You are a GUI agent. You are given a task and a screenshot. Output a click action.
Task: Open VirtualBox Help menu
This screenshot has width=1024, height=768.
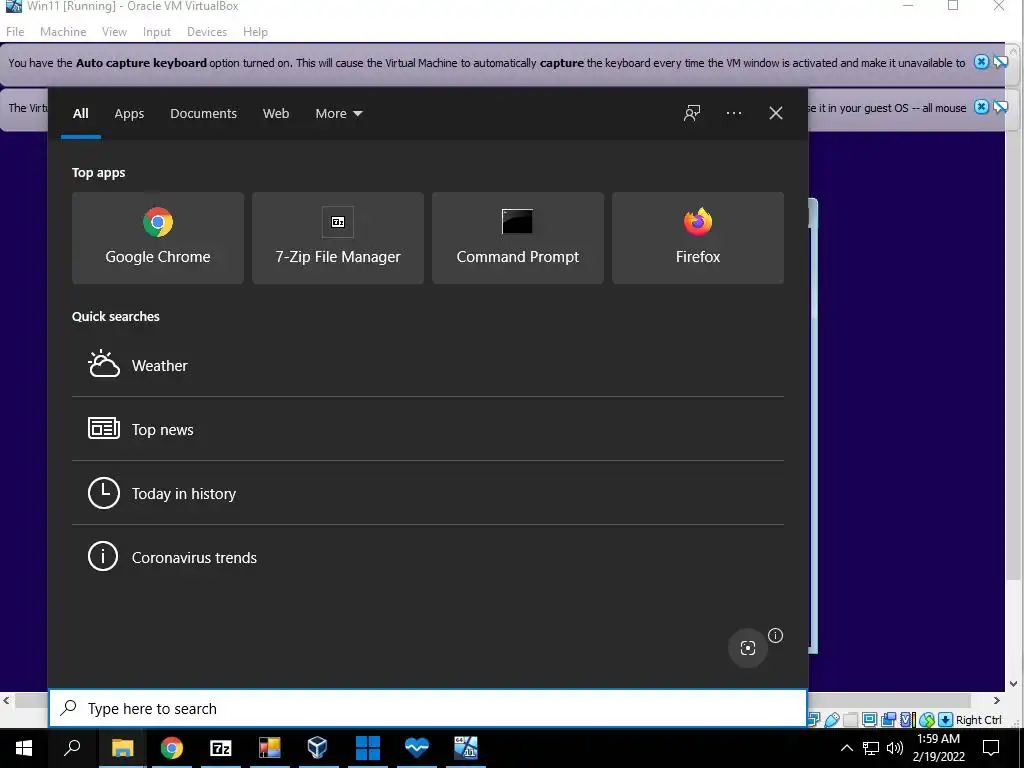coord(255,31)
